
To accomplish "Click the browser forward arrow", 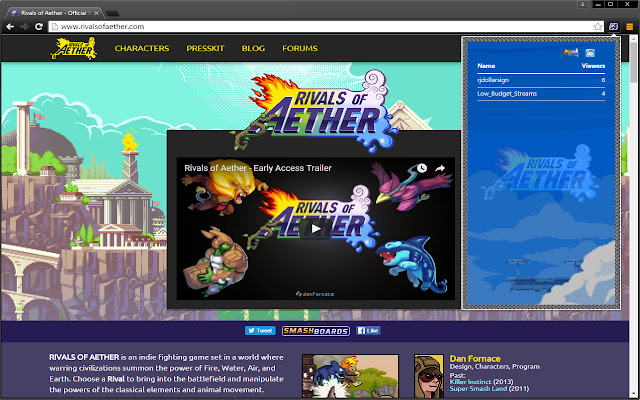I will pos(24,27).
